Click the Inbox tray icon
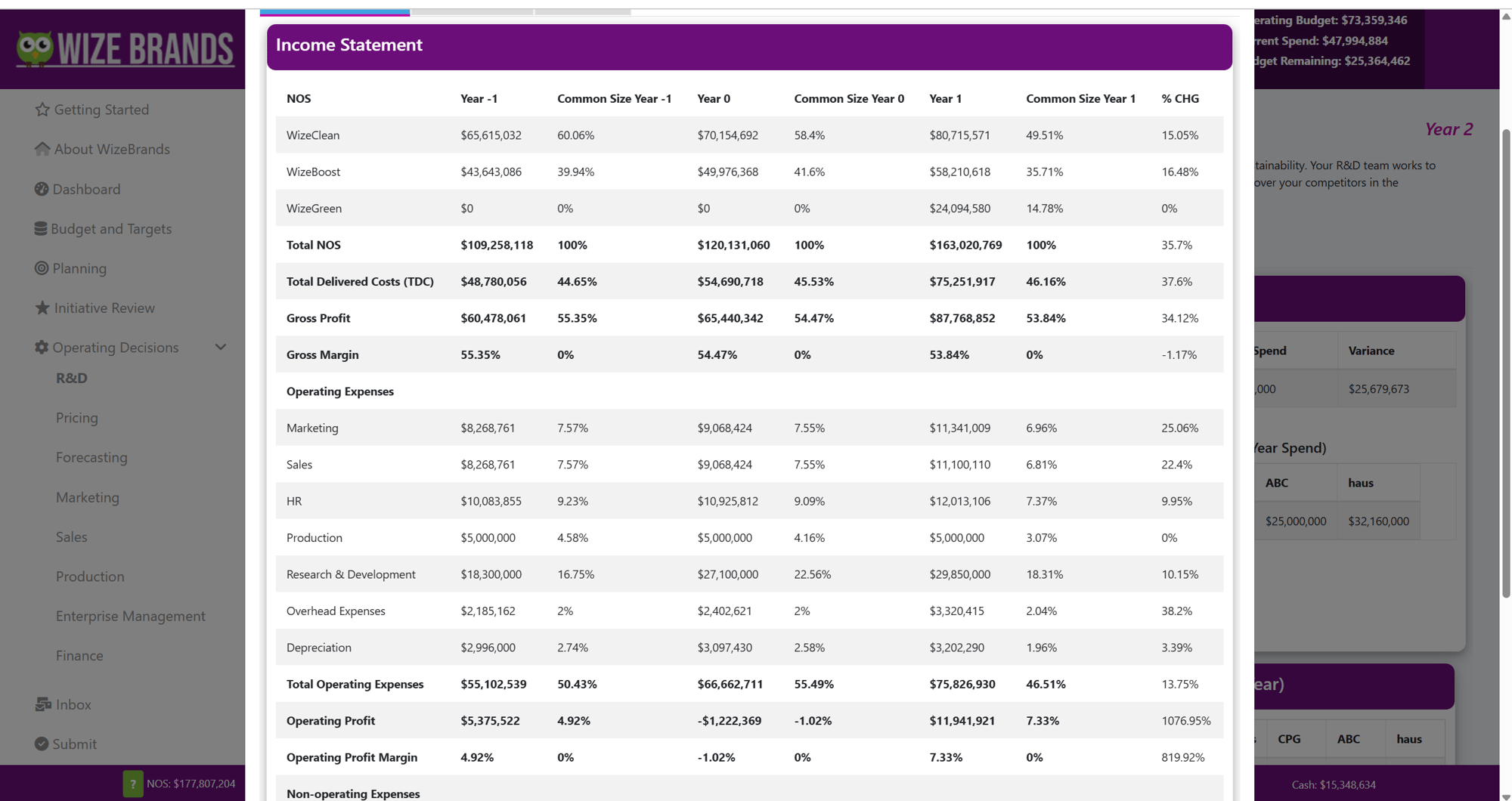The width and height of the screenshot is (1512, 801). tap(43, 704)
